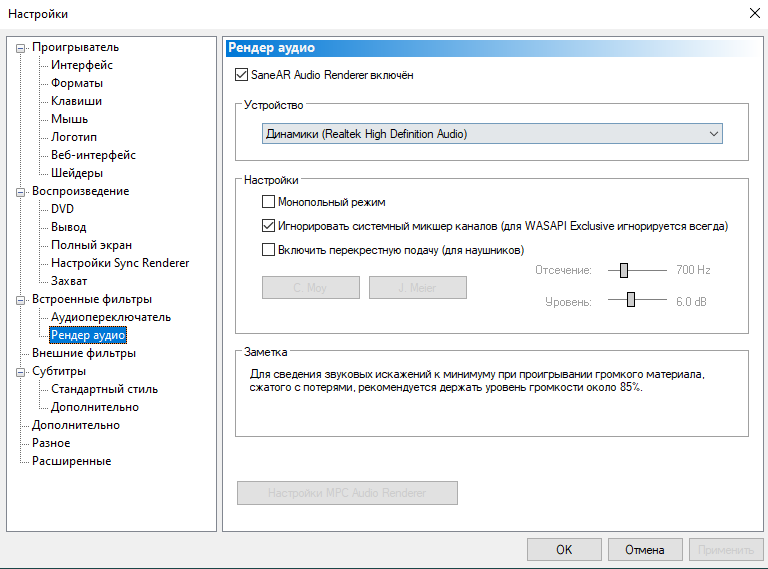Open the Внешние фильтры page

coord(84,353)
